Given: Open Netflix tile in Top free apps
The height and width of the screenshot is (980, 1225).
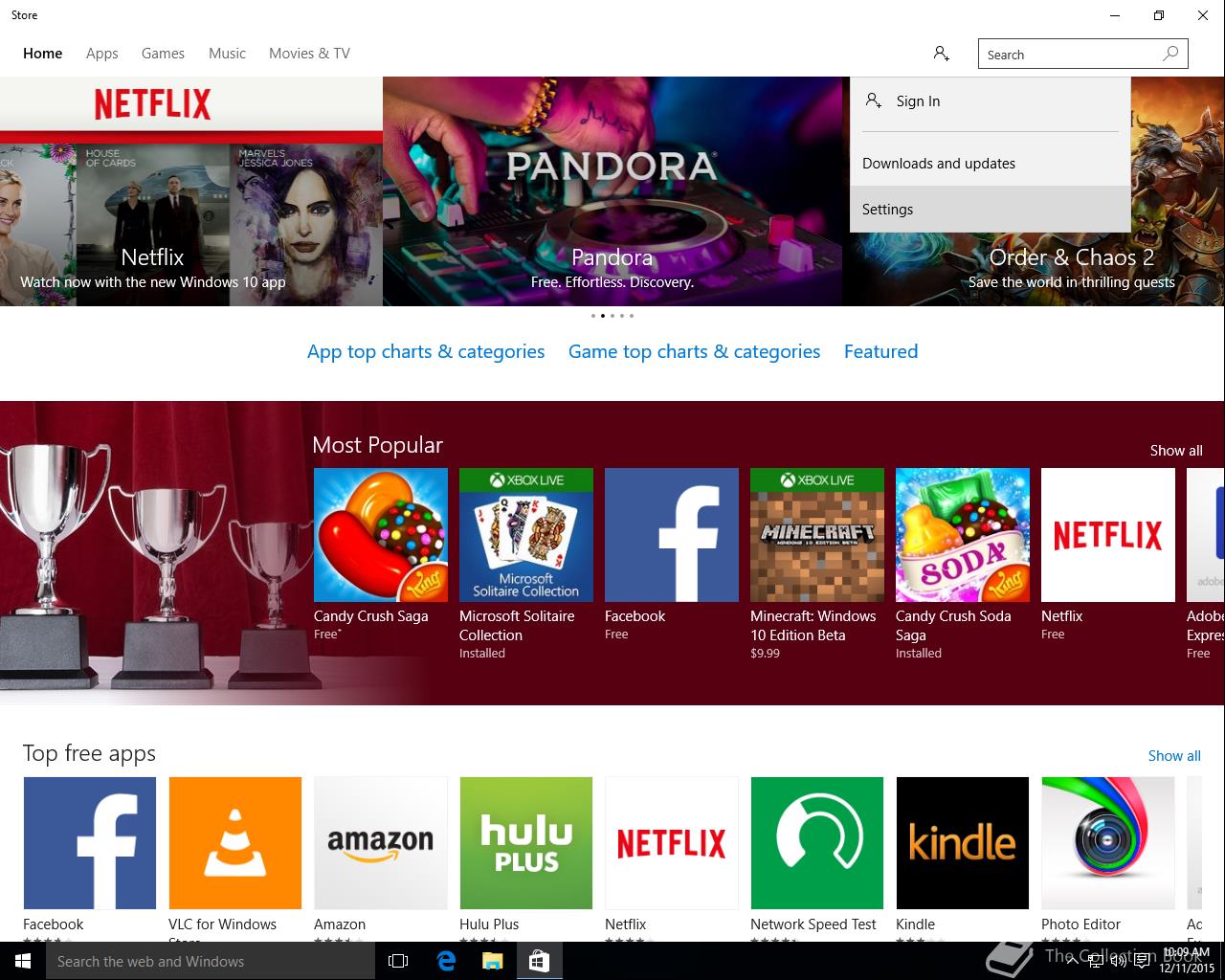Looking at the screenshot, I should [x=671, y=843].
